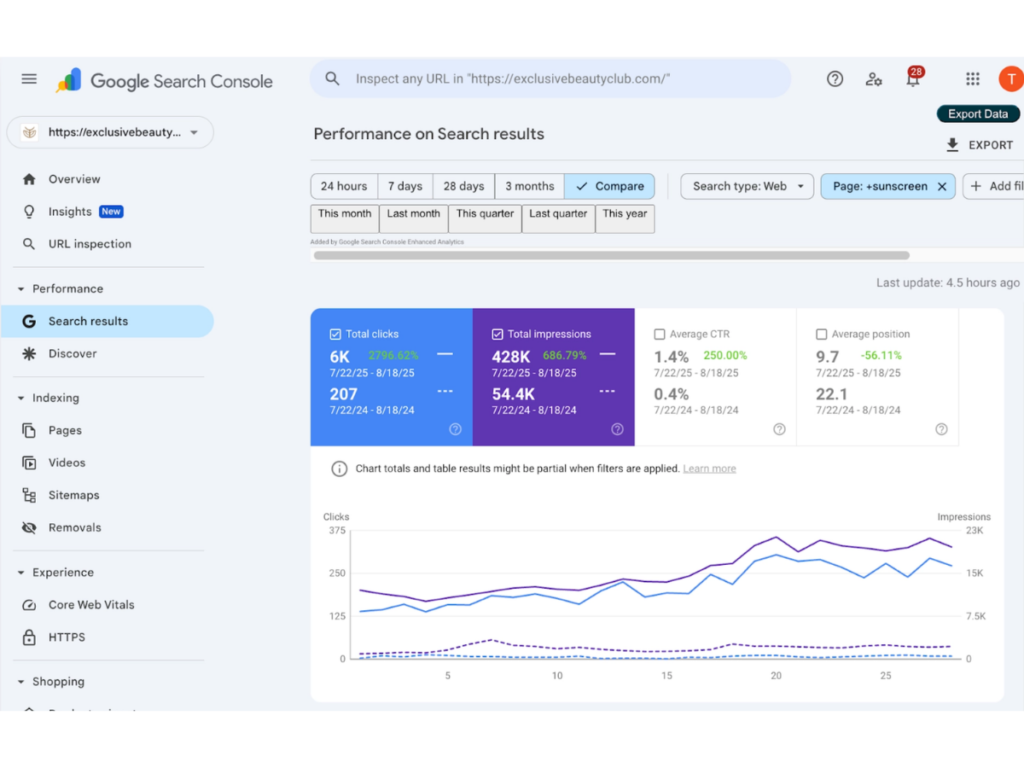This screenshot has height=768, width=1024.
Task: Remove the Page: +sunscreen filter
Action: [942, 187]
